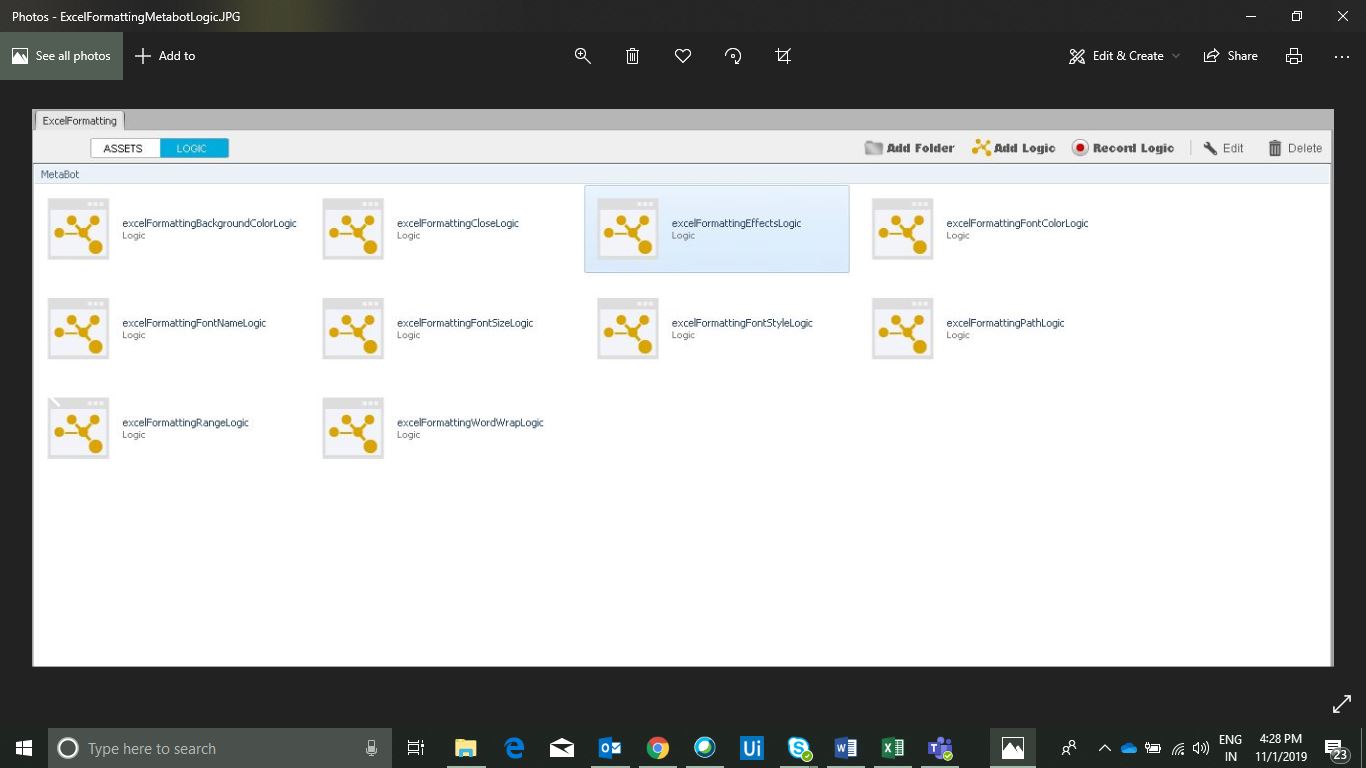Go back to See all photos

pos(62,56)
